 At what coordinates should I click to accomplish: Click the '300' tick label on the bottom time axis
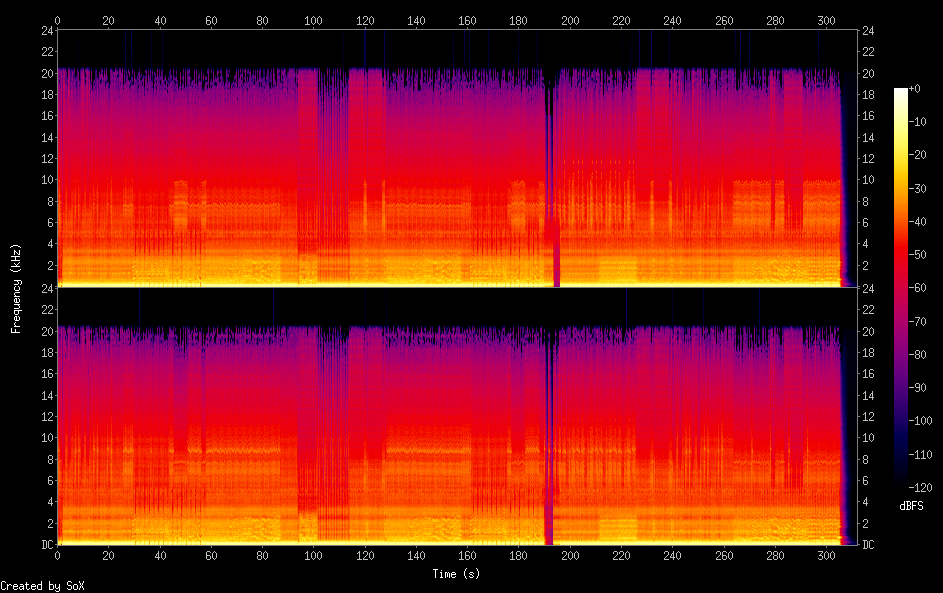(x=826, y=556)
